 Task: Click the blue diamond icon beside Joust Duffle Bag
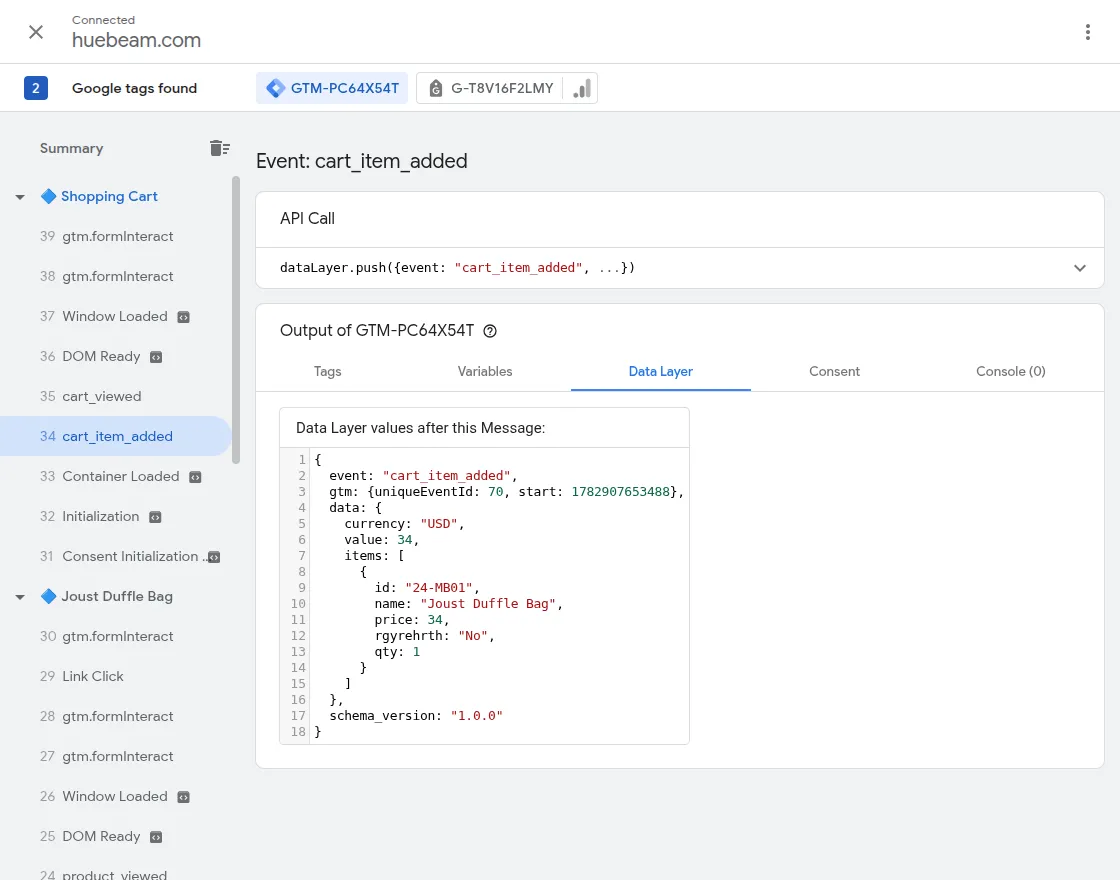(x=49, y=596)
